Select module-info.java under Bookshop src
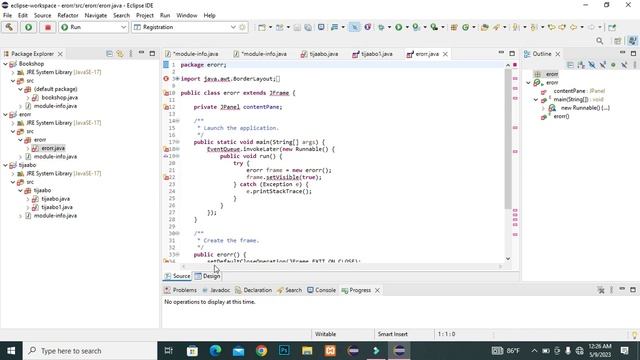Viewport: 640px width, 360px height. pos(55,106)
